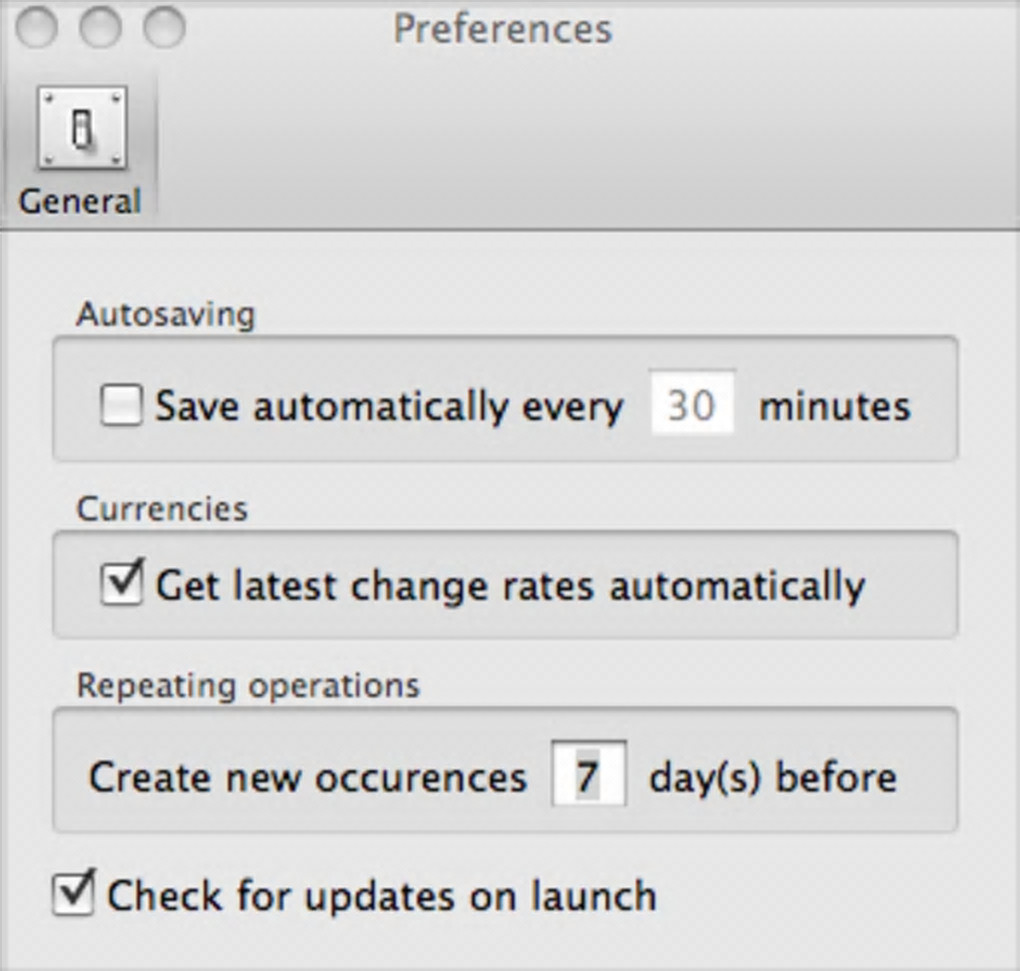Enable the Save automatically checkbox
Viewport: 1020px width, 971px height.
click(x=121, y=406)
